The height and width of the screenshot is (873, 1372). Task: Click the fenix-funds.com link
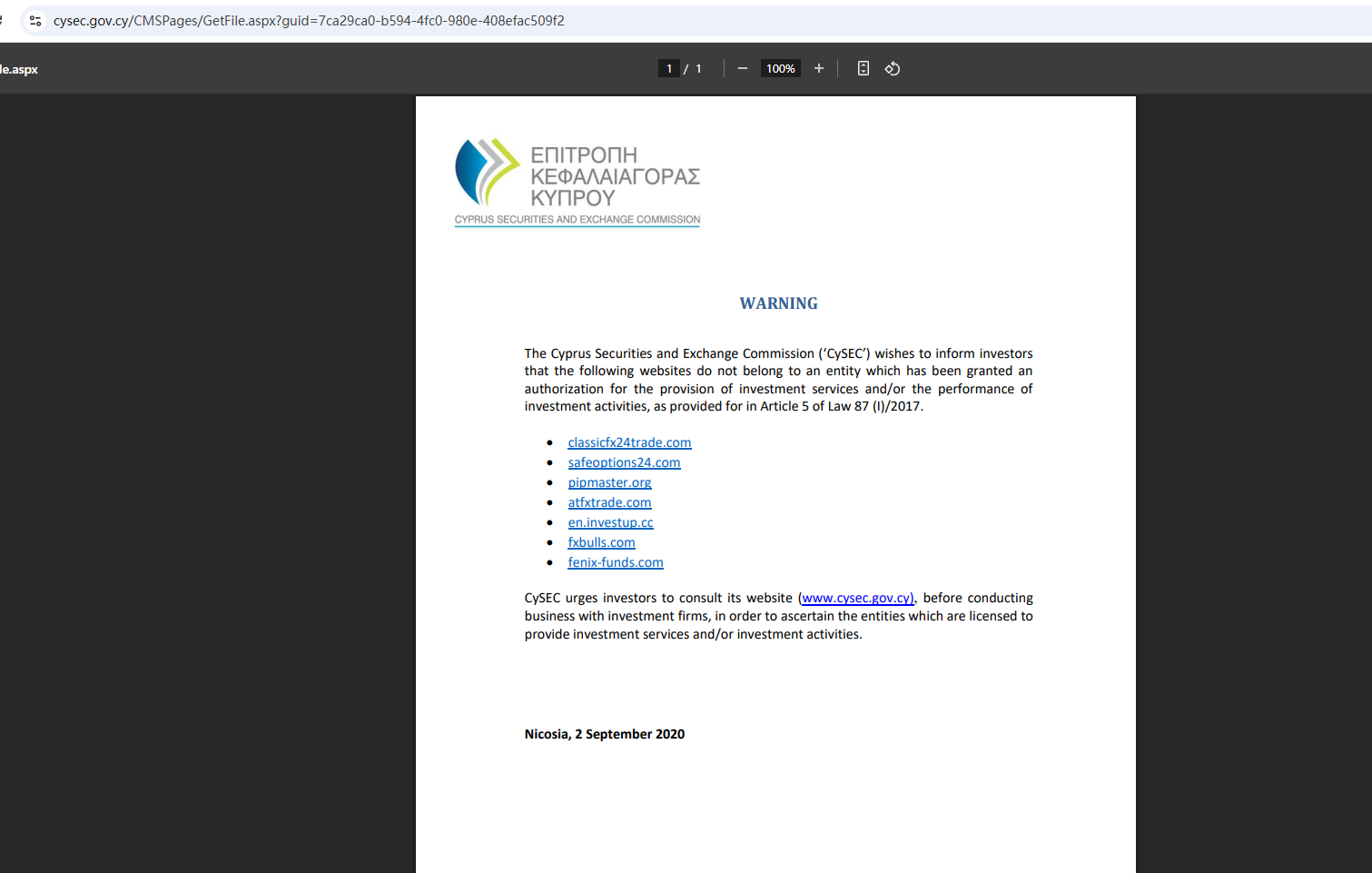coord(616,562)
